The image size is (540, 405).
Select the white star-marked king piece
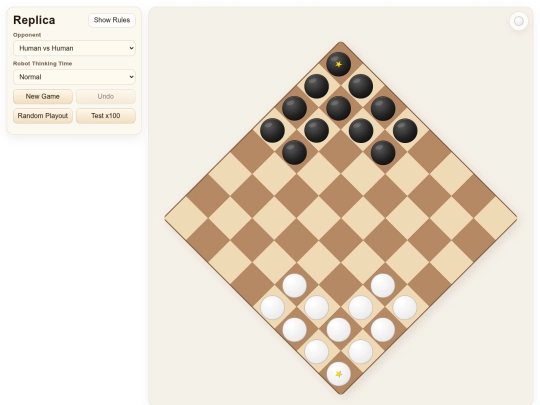pos(339,374)
